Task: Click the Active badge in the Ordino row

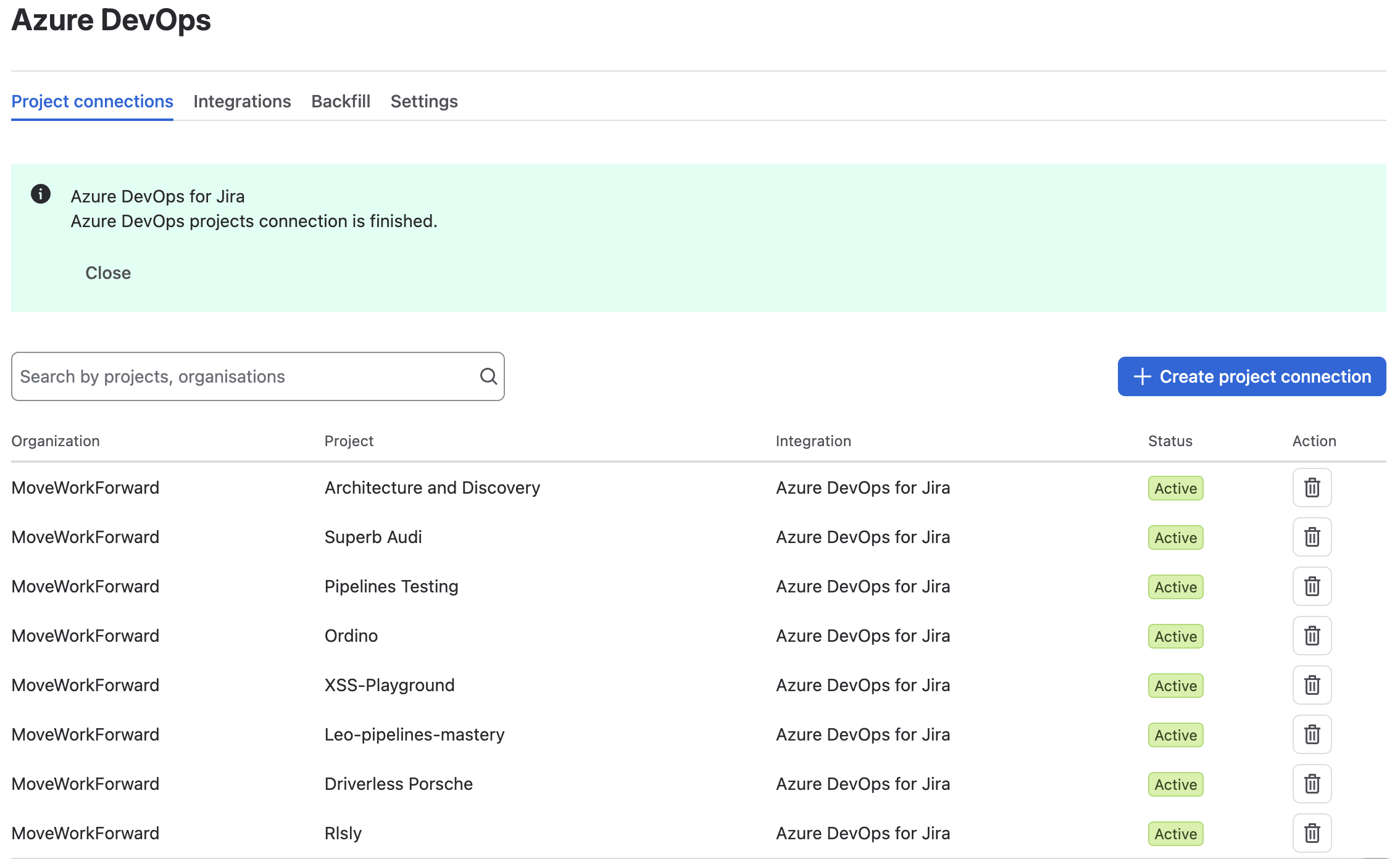Action: (1176, 636)
